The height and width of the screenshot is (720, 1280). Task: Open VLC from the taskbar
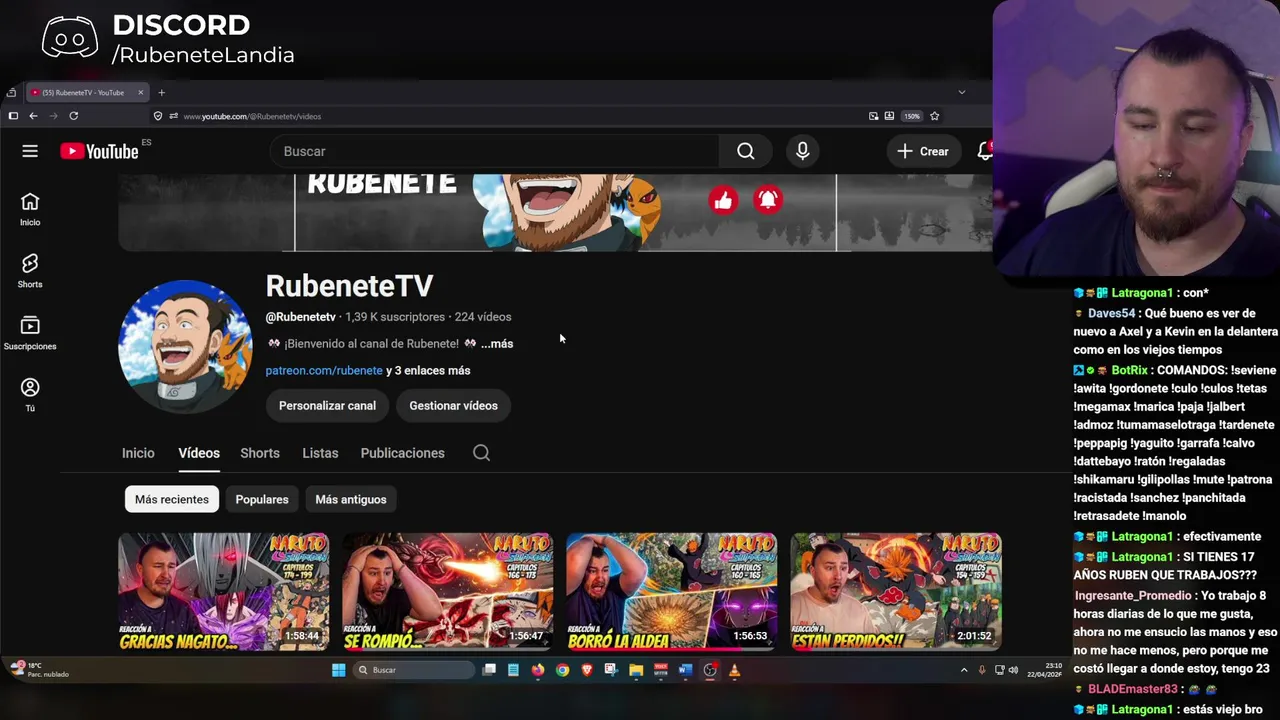pos(734,670)
